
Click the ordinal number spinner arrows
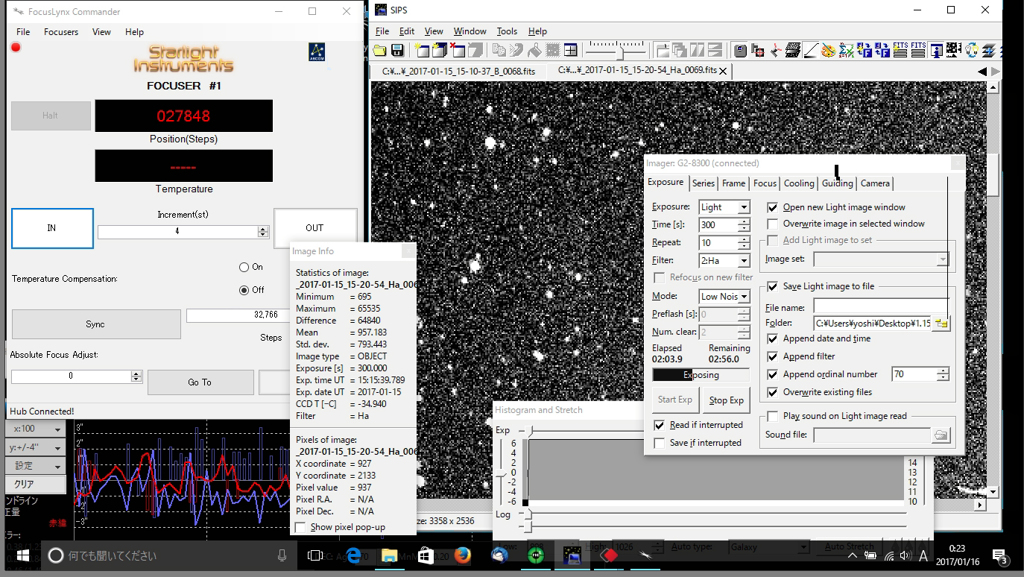[942, 374]
